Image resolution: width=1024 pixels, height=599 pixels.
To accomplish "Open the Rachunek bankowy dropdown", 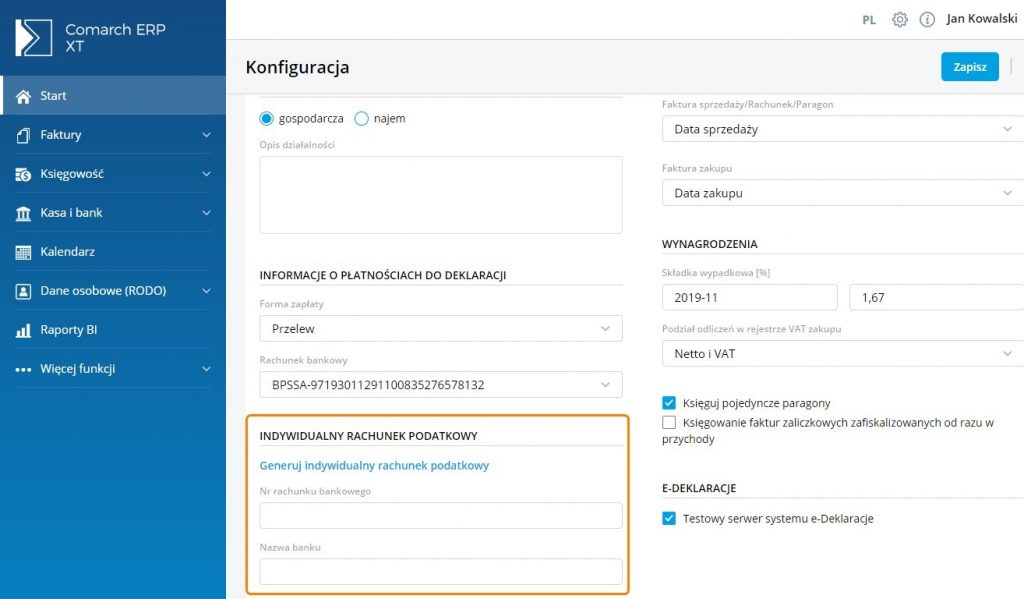I will click(440, 384).
